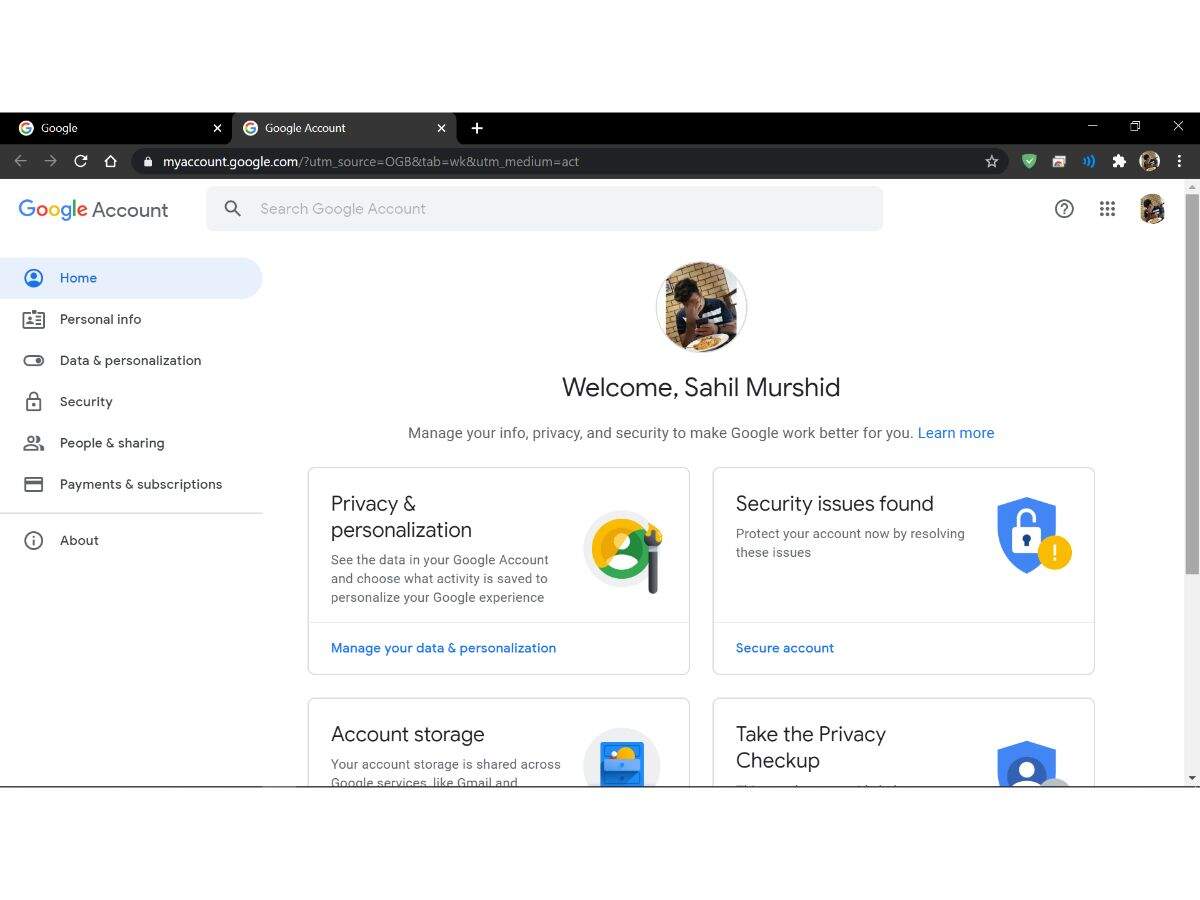Screen dimensions: 1200x900
Task: Reload the page
Action: pyautogui.click(x=81, y=161)
